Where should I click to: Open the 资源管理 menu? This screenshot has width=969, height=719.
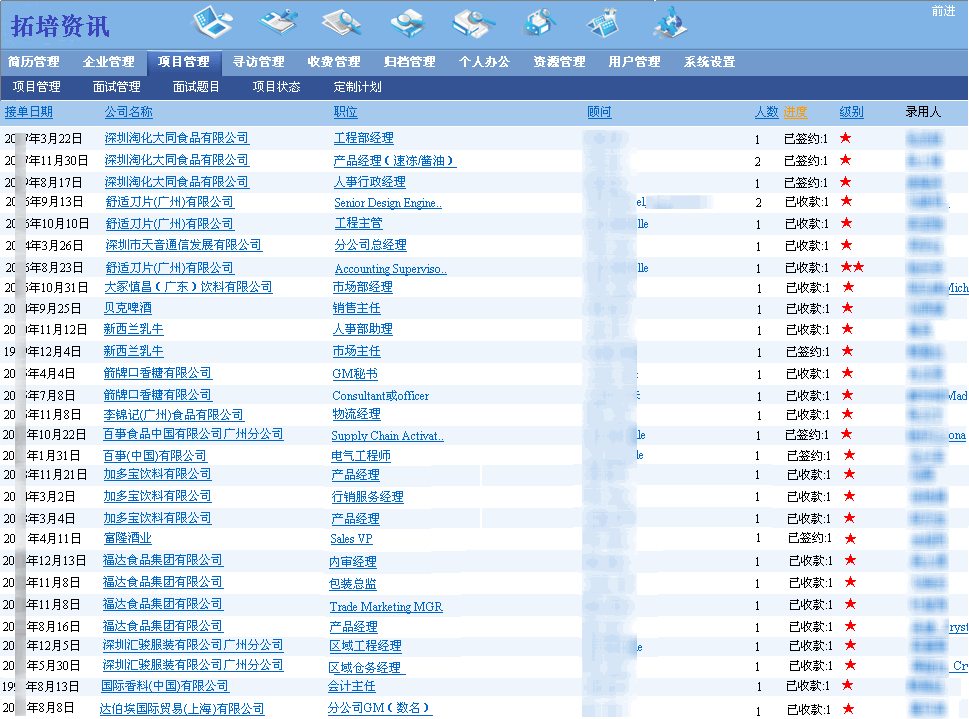[x=560, y=62]
